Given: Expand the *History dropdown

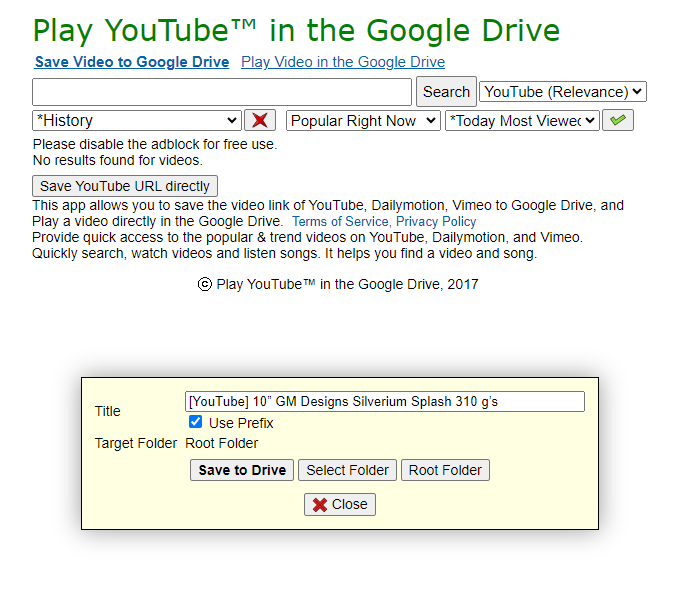Looking at the screenshot, I should pos(137,120).
